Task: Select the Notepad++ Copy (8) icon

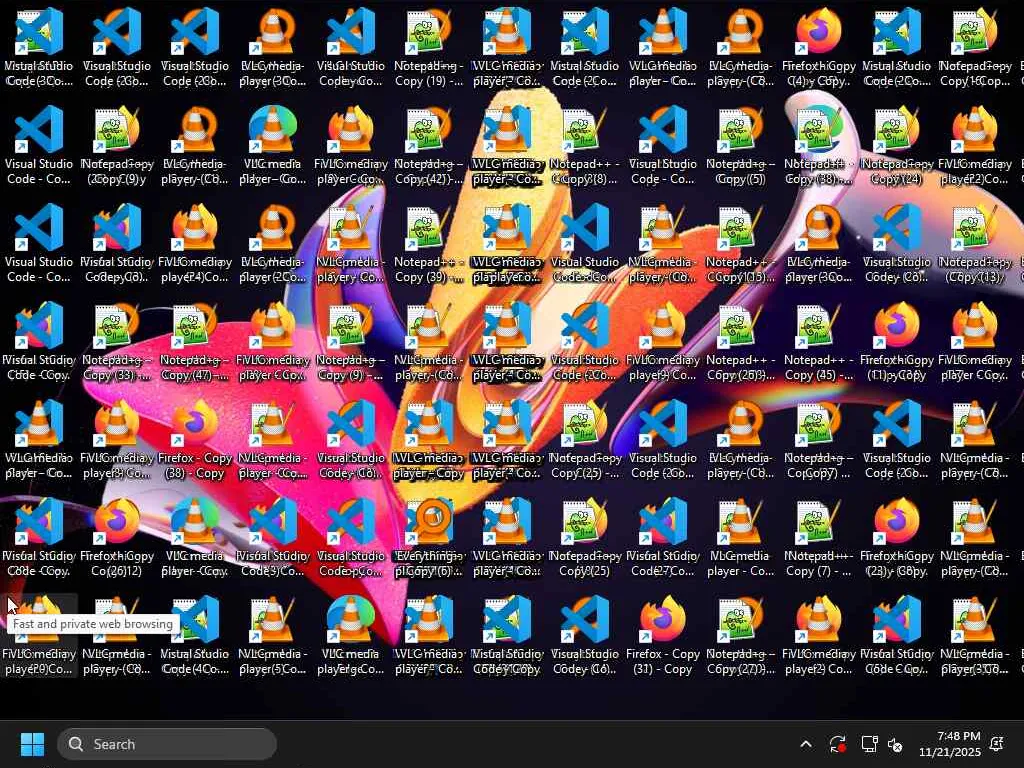Action: tap(584, 147)
